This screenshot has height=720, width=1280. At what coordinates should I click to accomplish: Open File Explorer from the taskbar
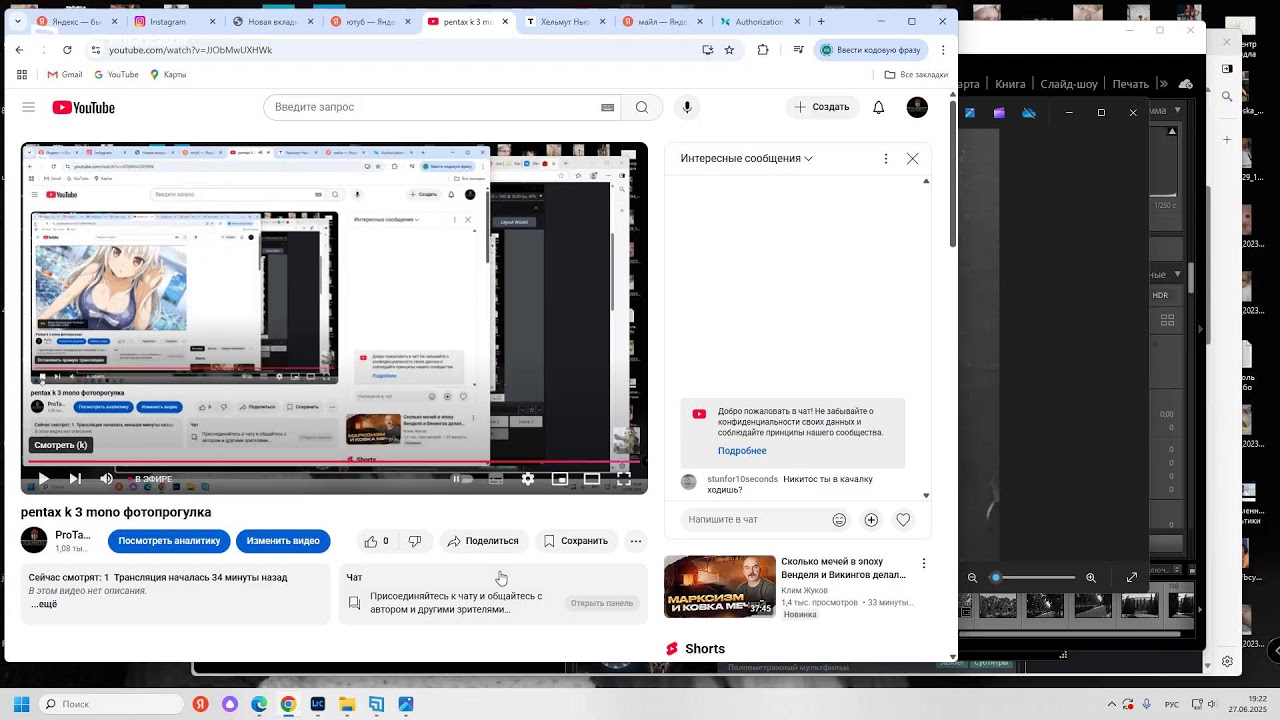[347, 704]
